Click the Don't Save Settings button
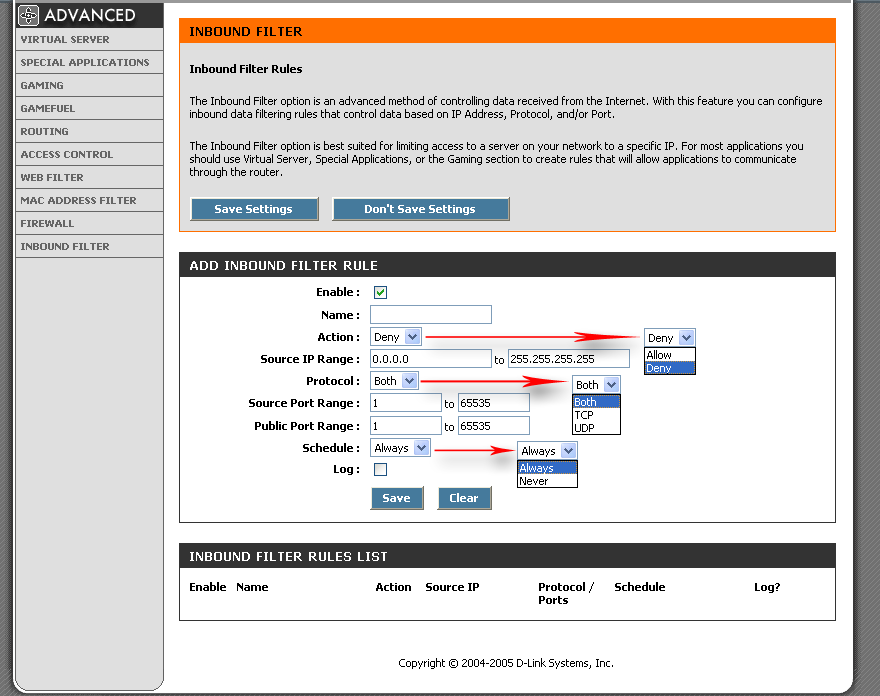This screenshot has height=696, width=880. pyautogui.click(x=421, y=209)
